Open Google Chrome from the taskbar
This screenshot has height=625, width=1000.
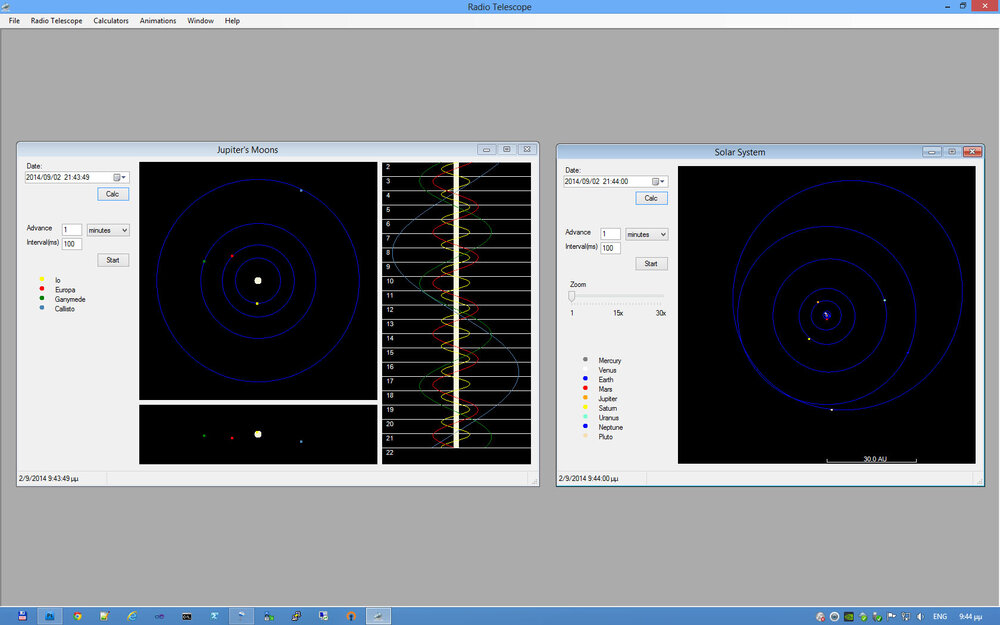(77, 616)
